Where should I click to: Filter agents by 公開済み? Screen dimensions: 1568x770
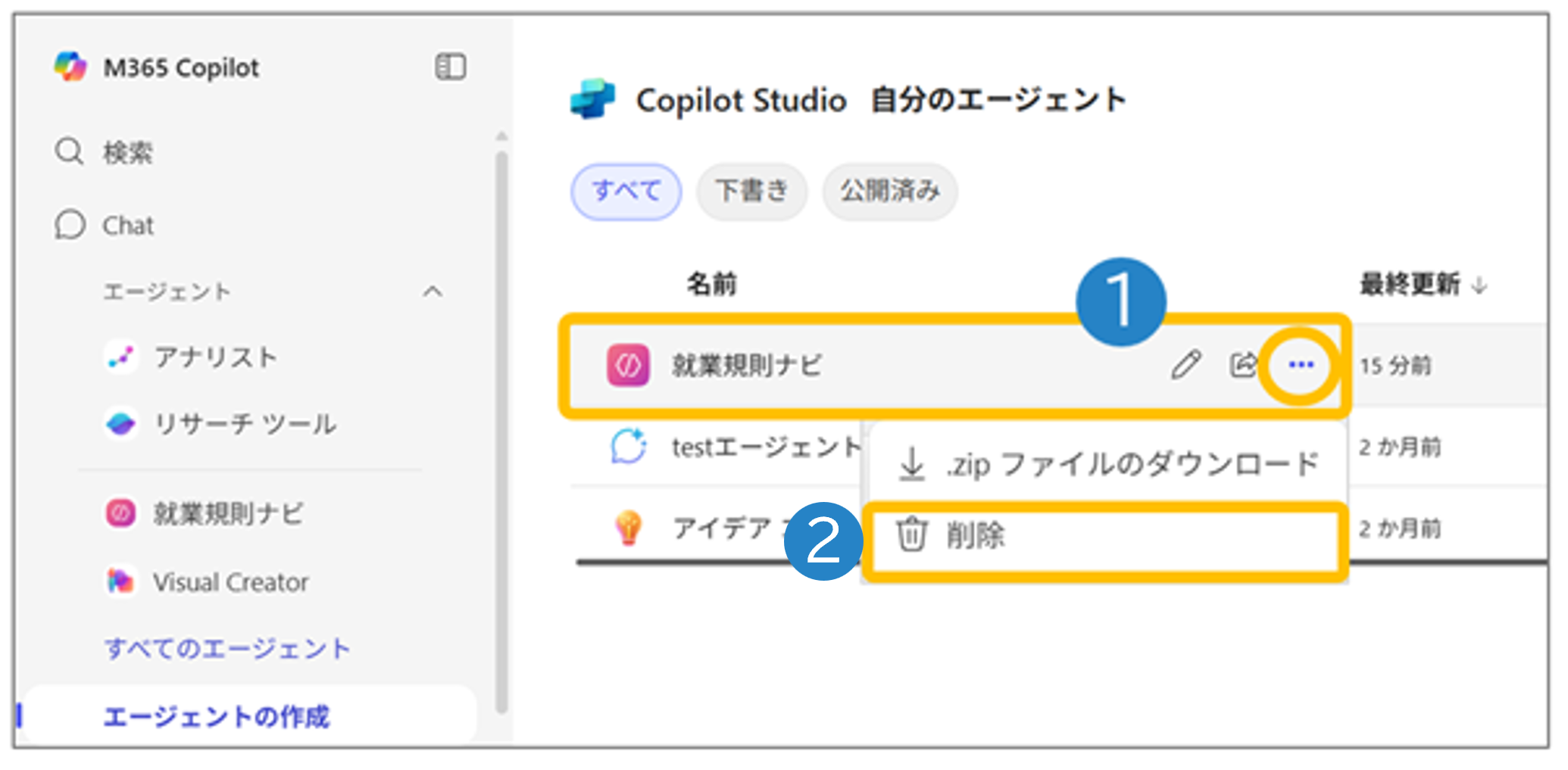(x=889, y=191)
